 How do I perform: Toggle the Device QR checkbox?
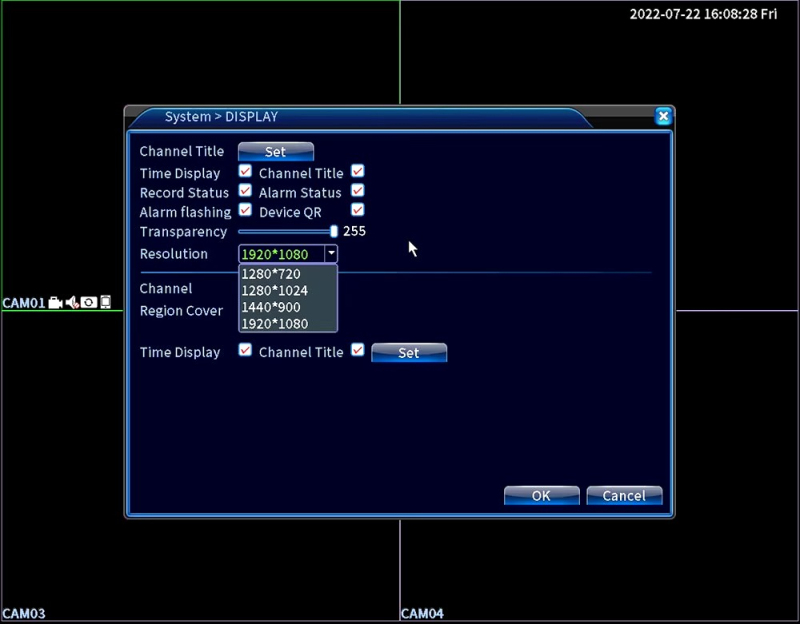(358, 210)
